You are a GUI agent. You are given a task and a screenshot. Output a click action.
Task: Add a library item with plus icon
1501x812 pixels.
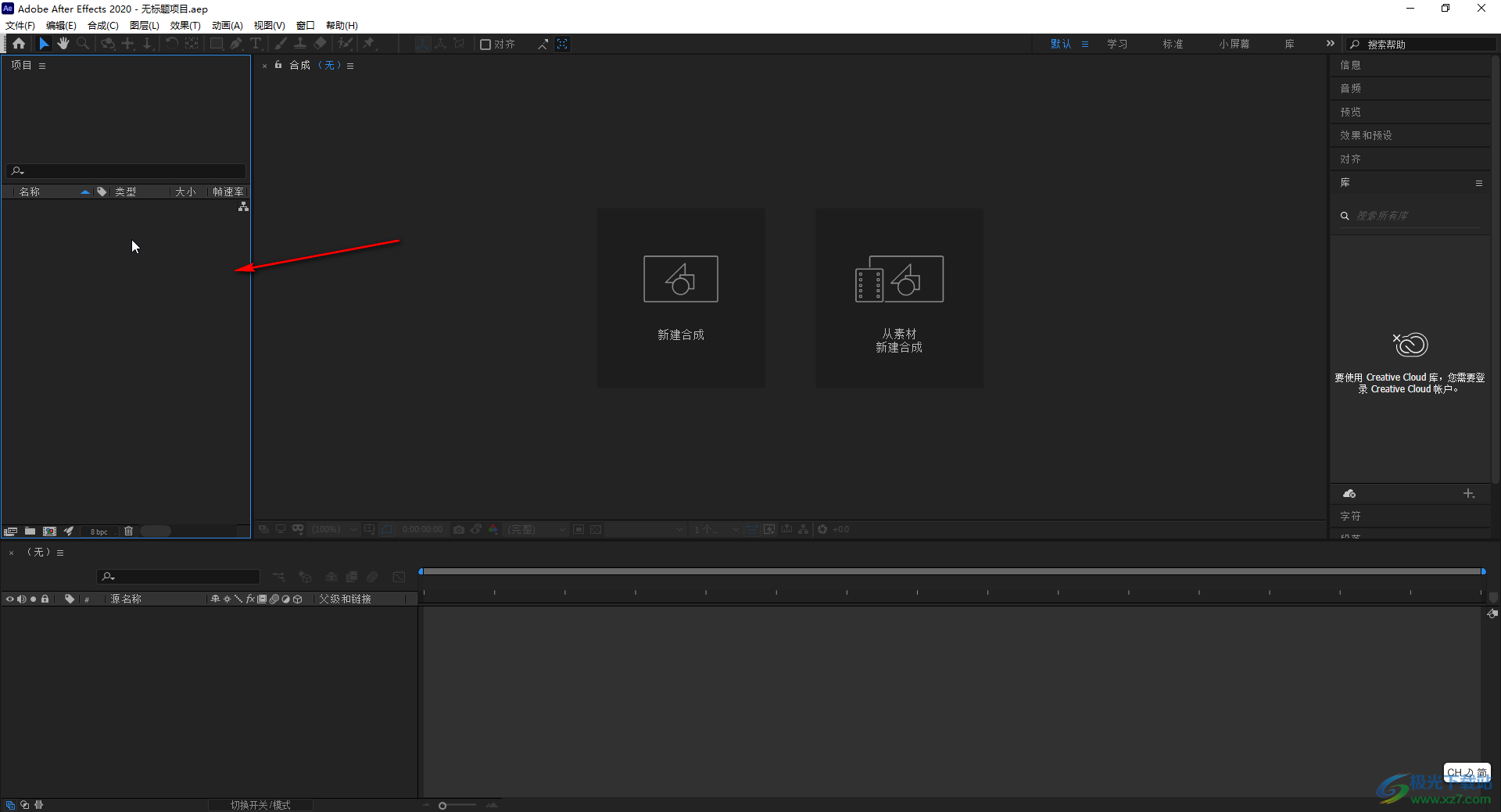point(1468,494)
